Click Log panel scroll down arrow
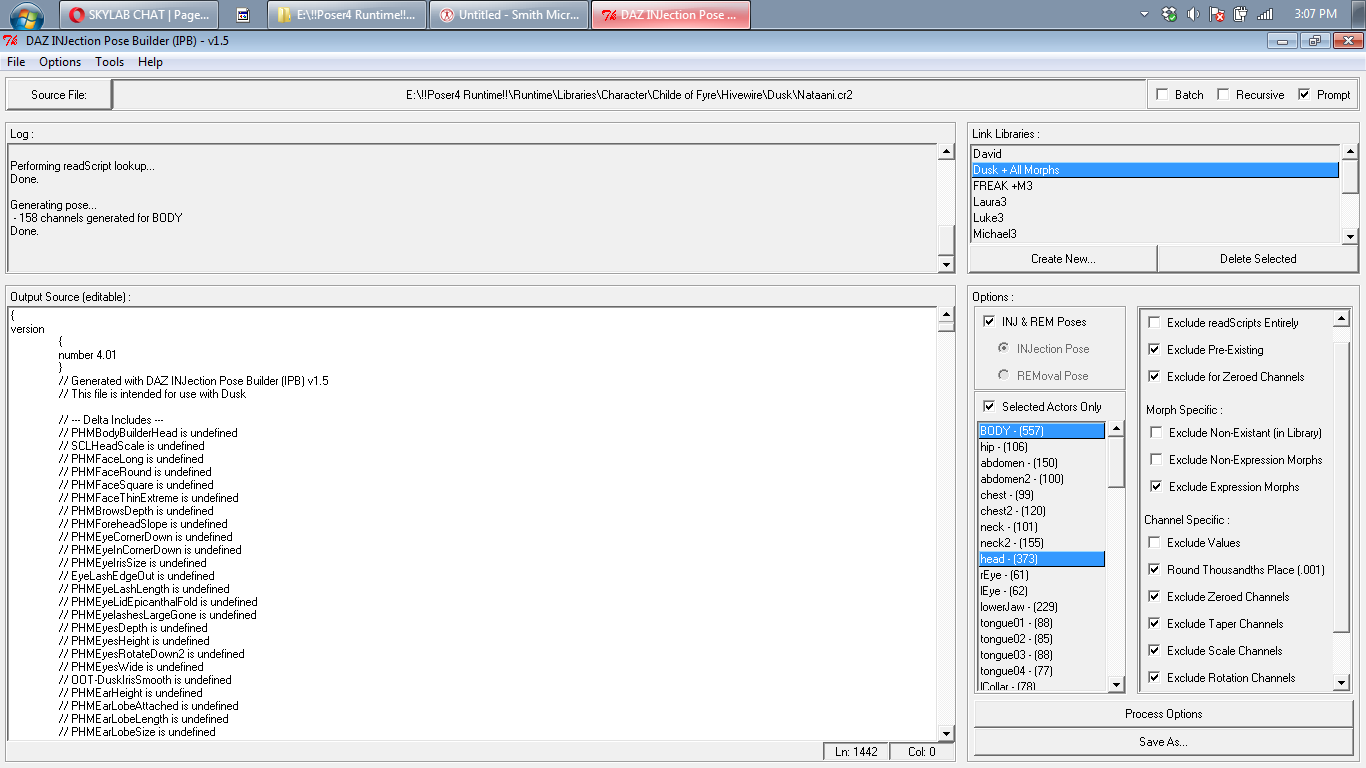1366x768 pixels. coord(946,264)
